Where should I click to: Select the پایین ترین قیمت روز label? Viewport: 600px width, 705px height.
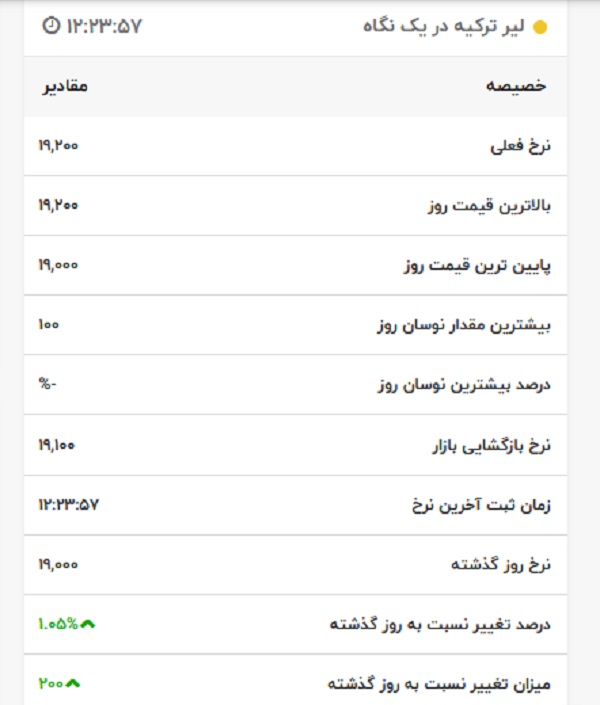(477, 266)
